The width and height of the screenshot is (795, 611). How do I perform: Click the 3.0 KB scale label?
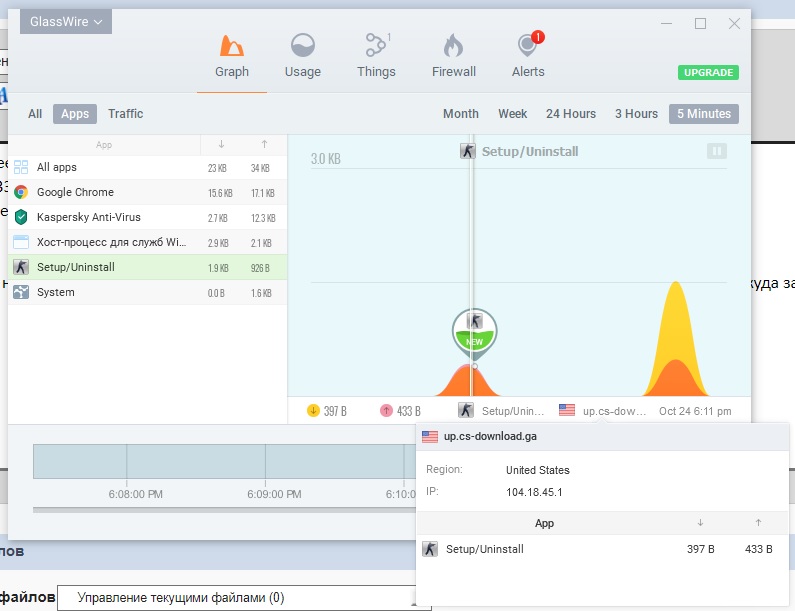tap(326, 159)
